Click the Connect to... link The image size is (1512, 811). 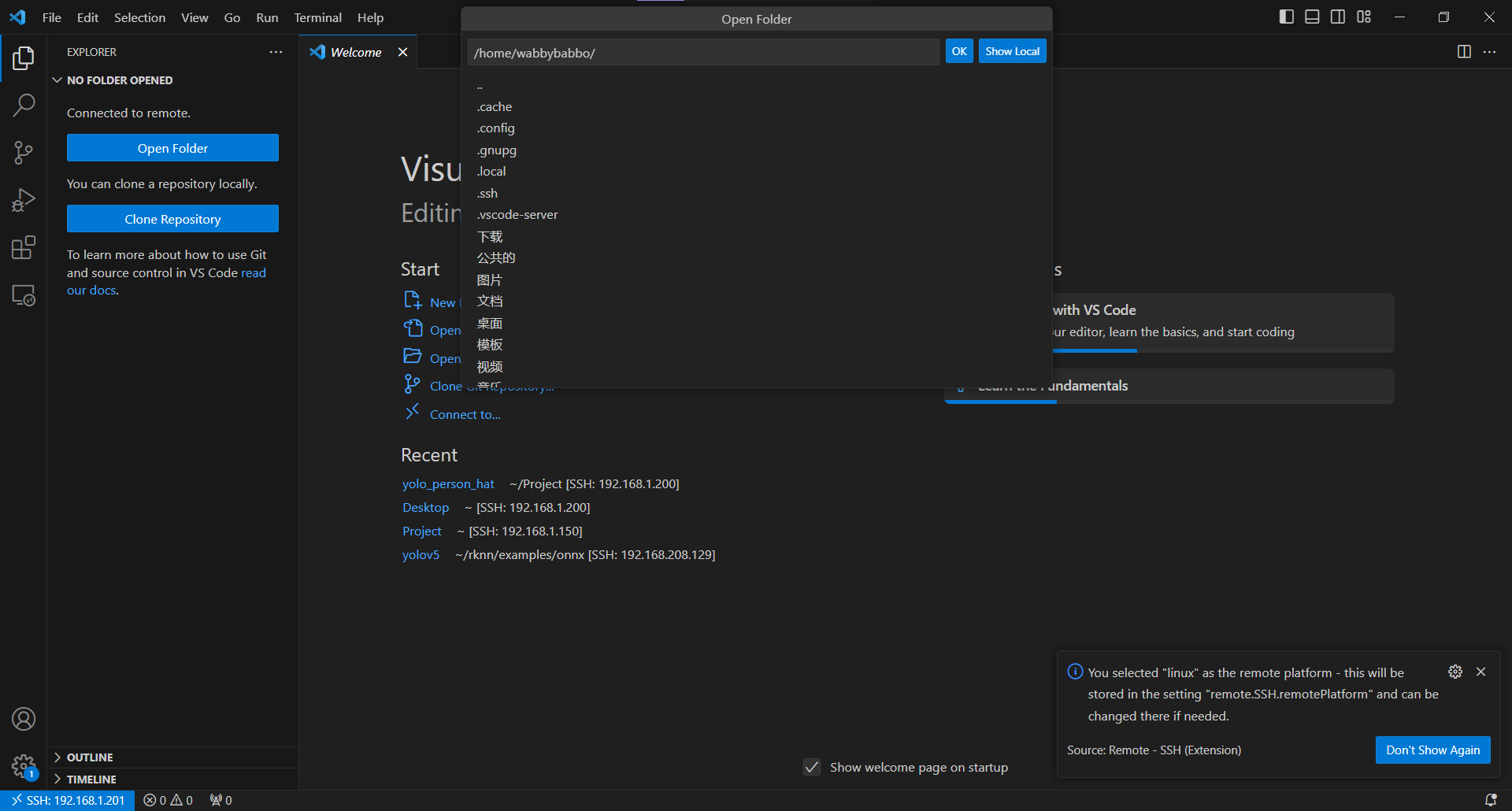click(x=465, y=414)
